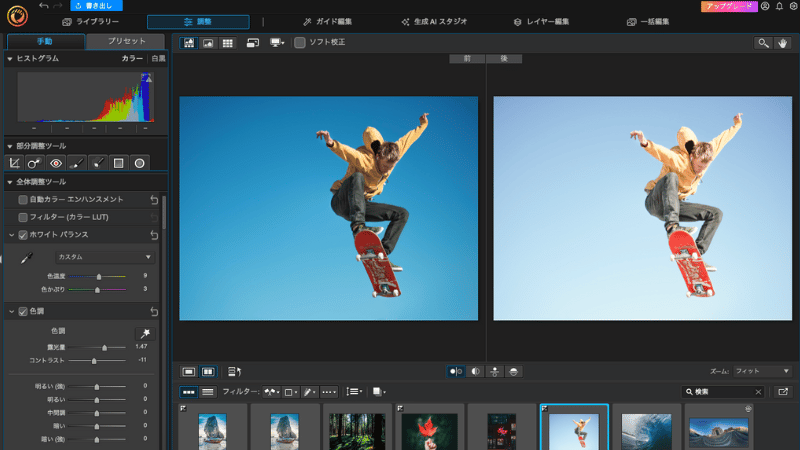Select the gradient mask tool

[118, 163]
